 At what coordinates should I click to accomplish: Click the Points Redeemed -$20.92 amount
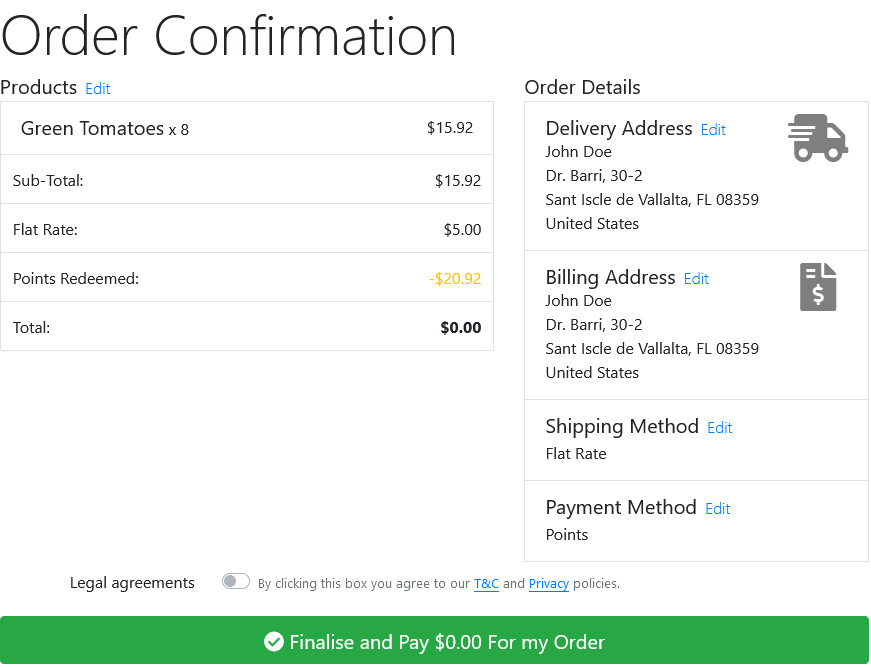click(455, 278)
